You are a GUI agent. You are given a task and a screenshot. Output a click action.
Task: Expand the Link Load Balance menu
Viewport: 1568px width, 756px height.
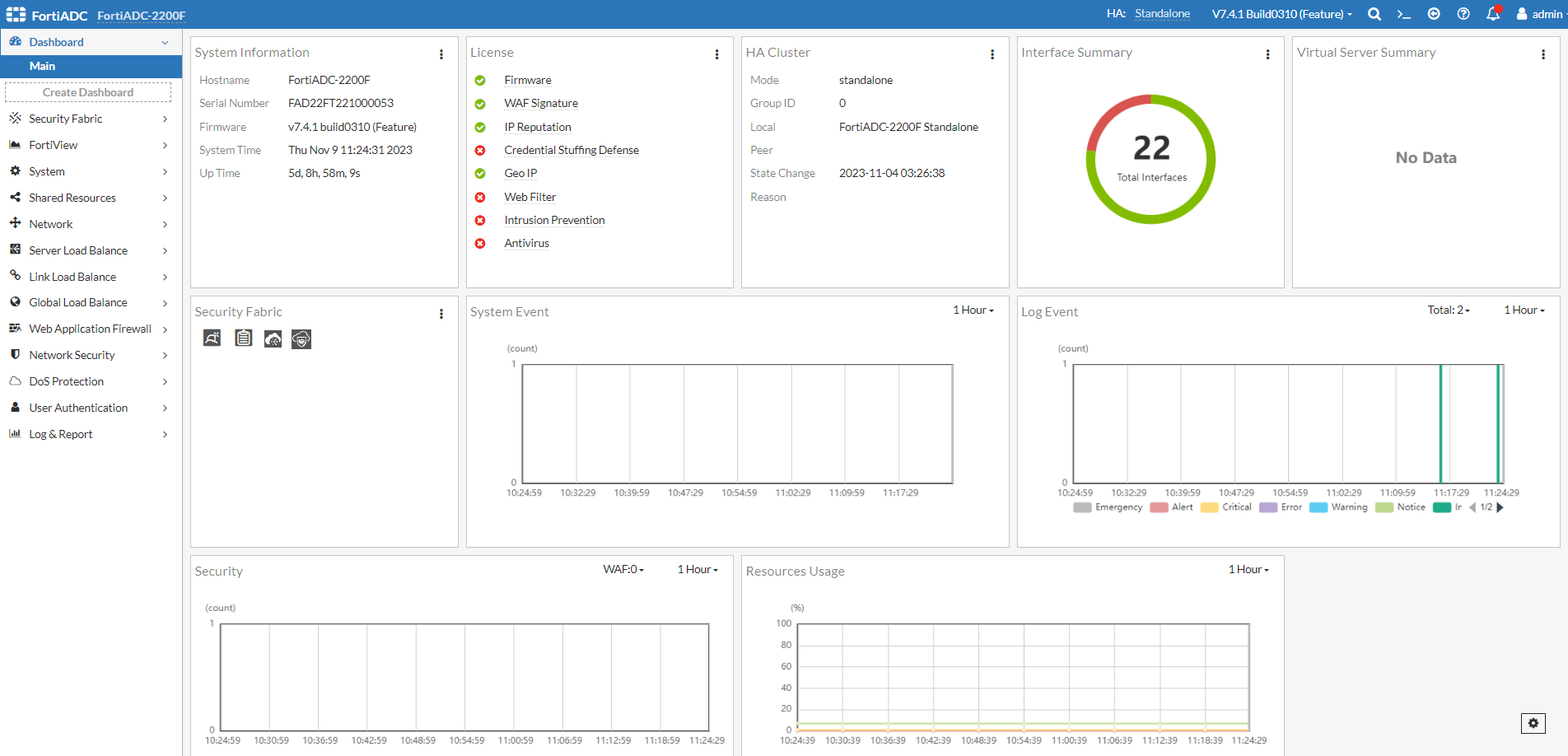point(91,277)
